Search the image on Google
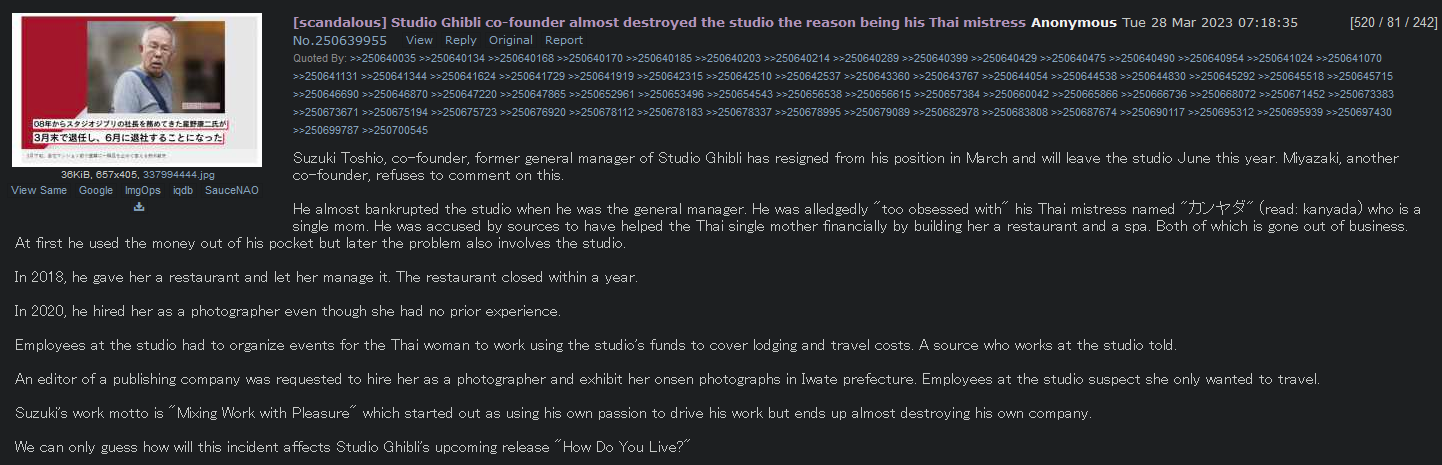 tap(96, 190)
